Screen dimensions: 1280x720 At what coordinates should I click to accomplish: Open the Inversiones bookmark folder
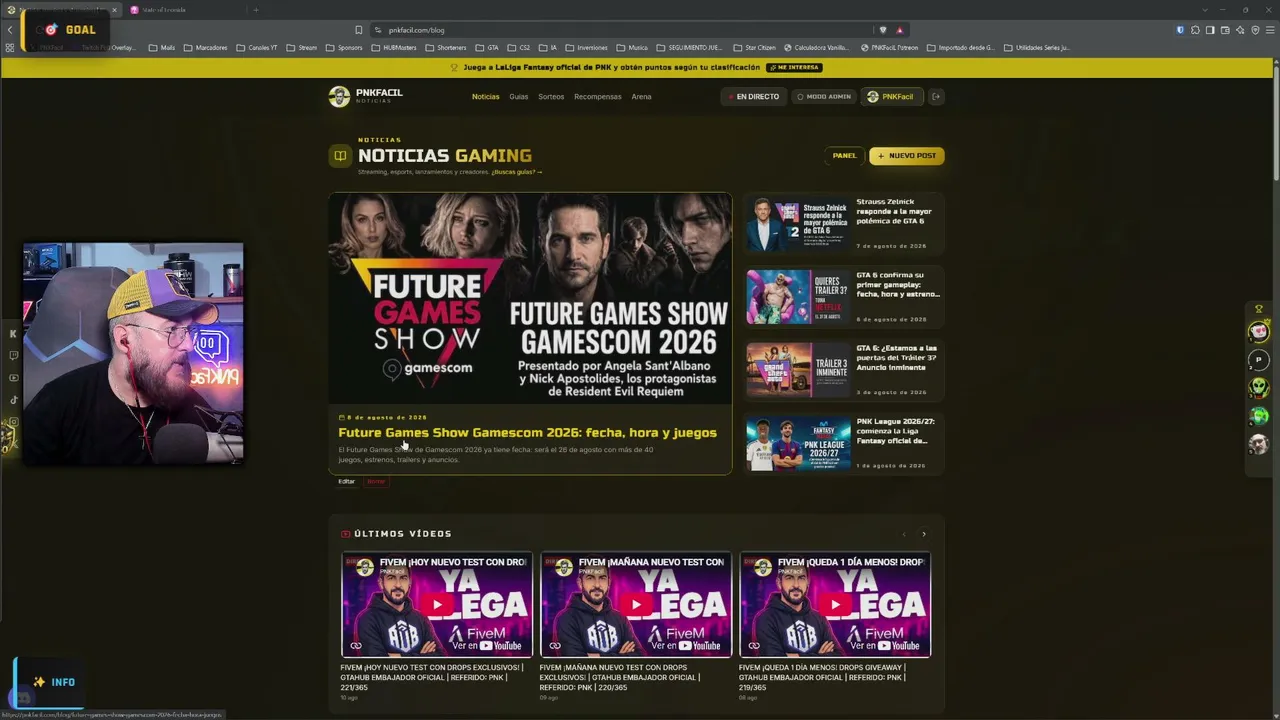click(x=587, y=48)
